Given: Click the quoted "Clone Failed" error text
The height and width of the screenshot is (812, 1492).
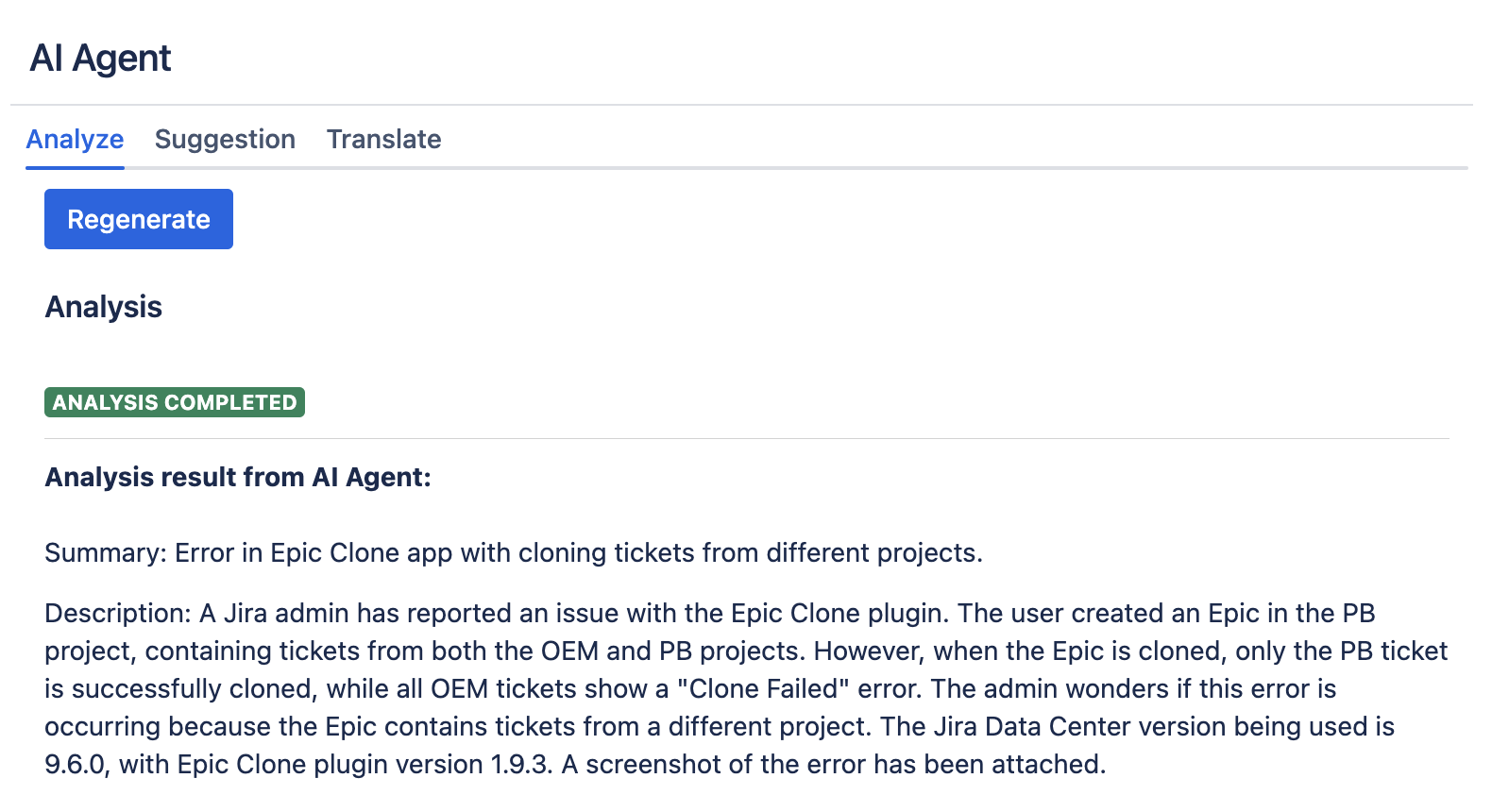Looking at the screenshot, I should tap(764, 688).
